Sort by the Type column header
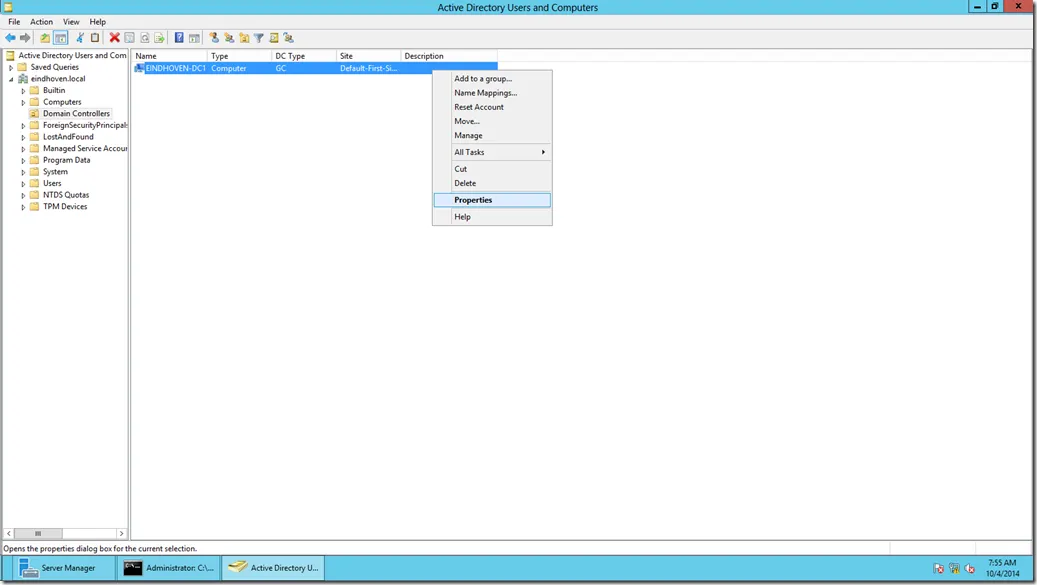The height and width of the screenshot is (585, 1037). (x=239, y=56)
